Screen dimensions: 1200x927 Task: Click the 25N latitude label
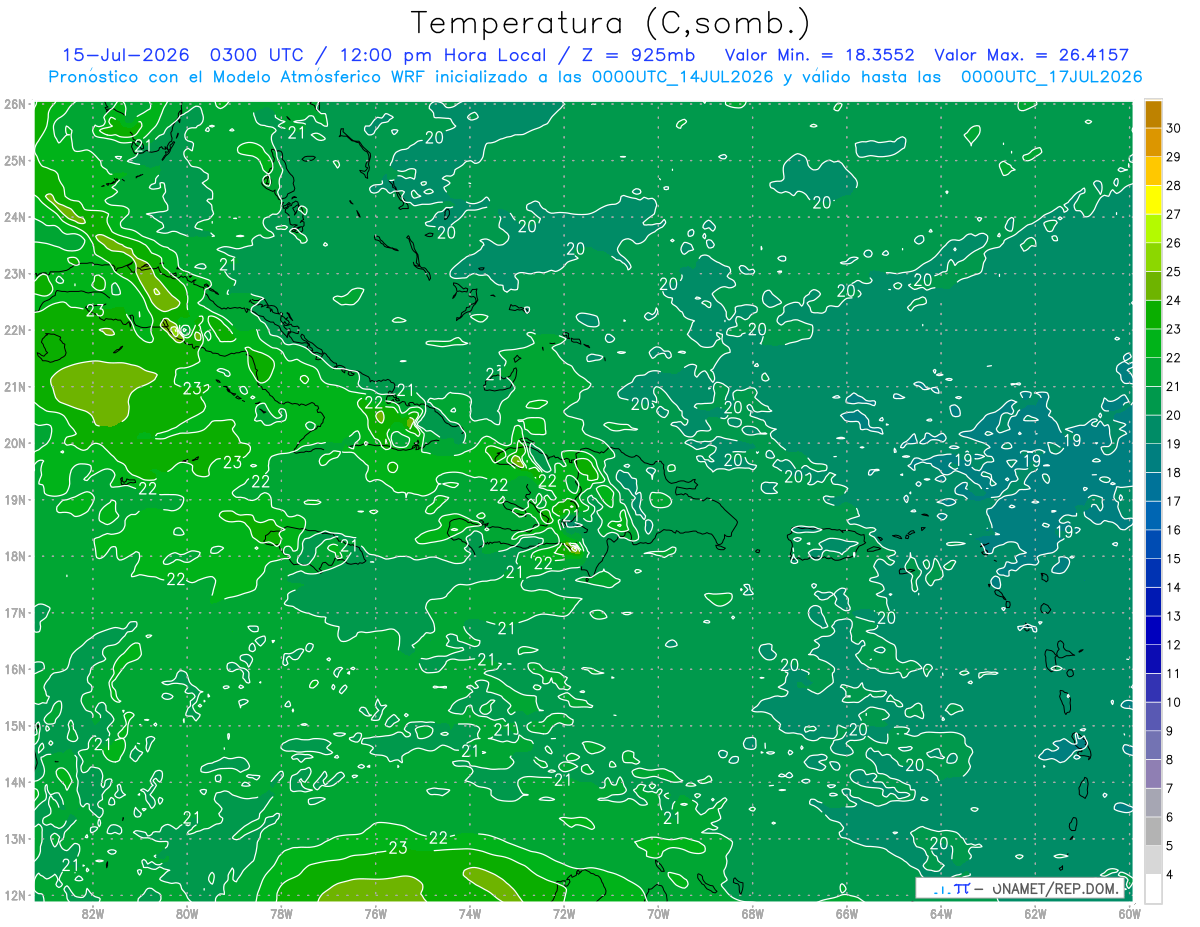click(x=14, y=161)
